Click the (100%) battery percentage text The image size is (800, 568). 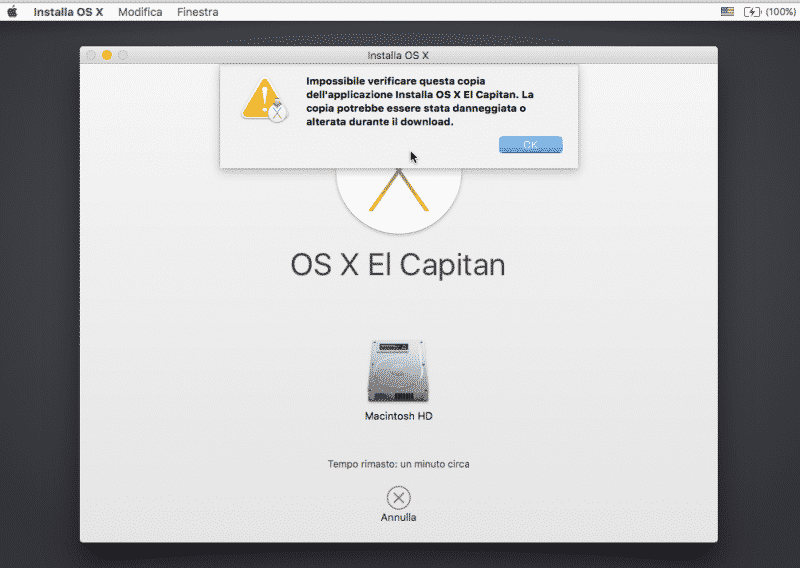(781, 12)
